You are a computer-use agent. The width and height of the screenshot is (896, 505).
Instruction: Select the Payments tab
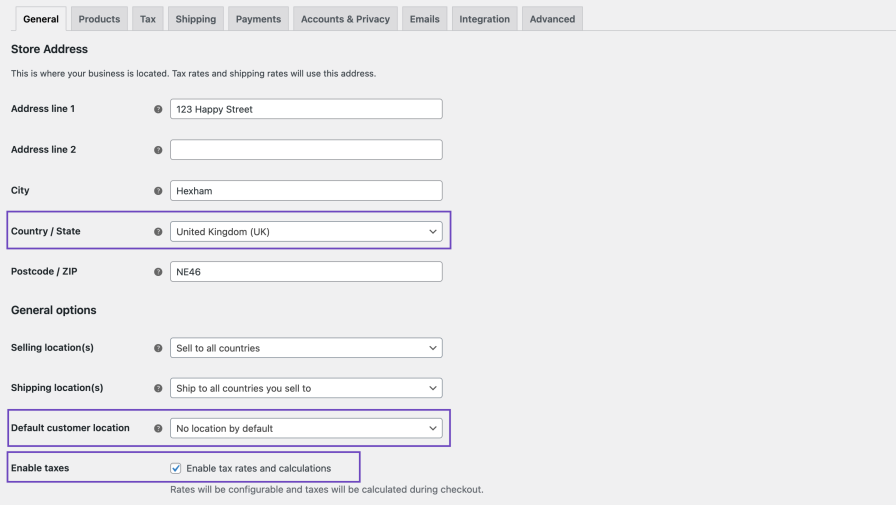(x=258, y=19)
